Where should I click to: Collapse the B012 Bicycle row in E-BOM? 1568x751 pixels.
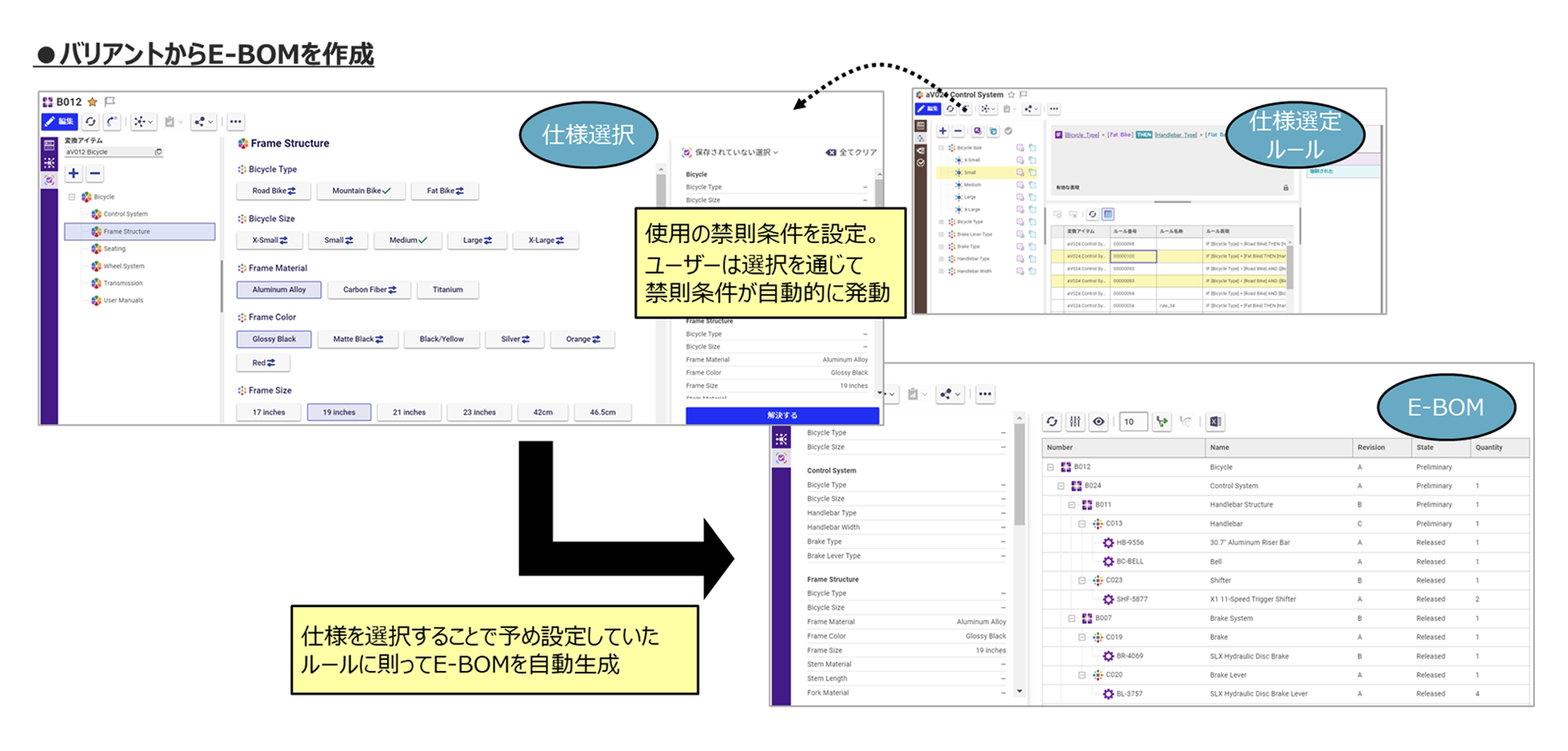(1051, 467)
